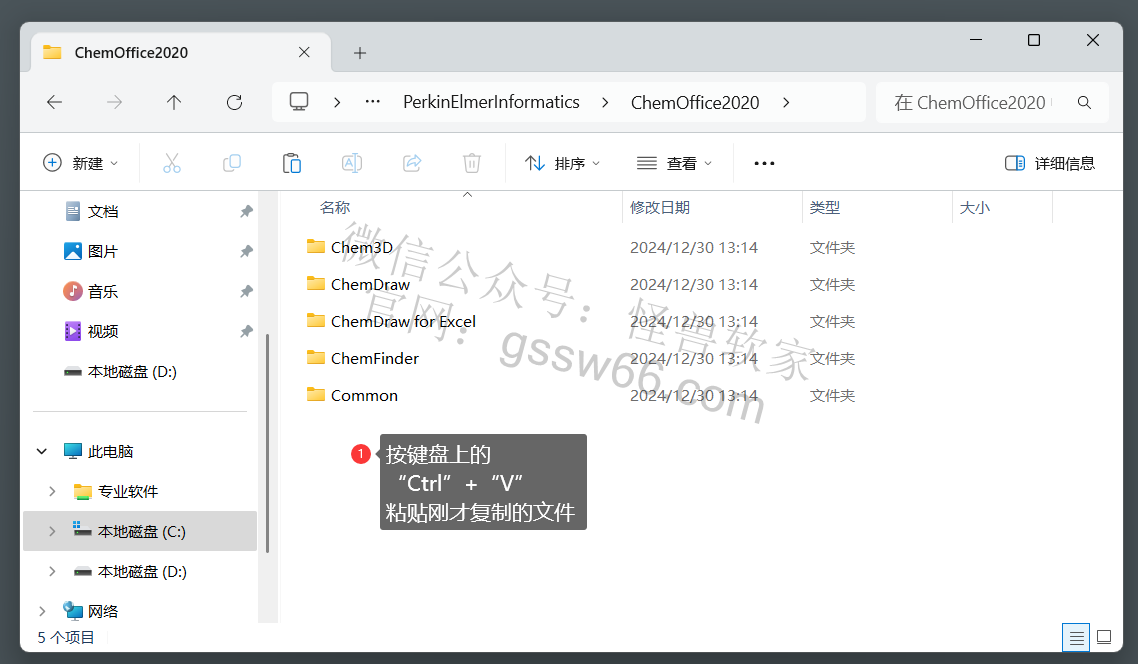Image resolution: width=1138 pixels, height=664 pixels.
Task: Open the 新建 dropdown menu
Action: pyautogui.click(x=81, y=163)
